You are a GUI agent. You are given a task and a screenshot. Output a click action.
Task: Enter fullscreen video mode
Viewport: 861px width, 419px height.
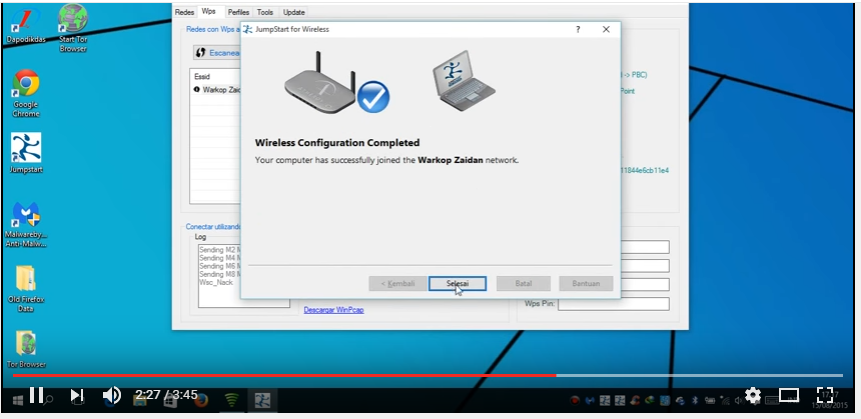coord(825,395)
